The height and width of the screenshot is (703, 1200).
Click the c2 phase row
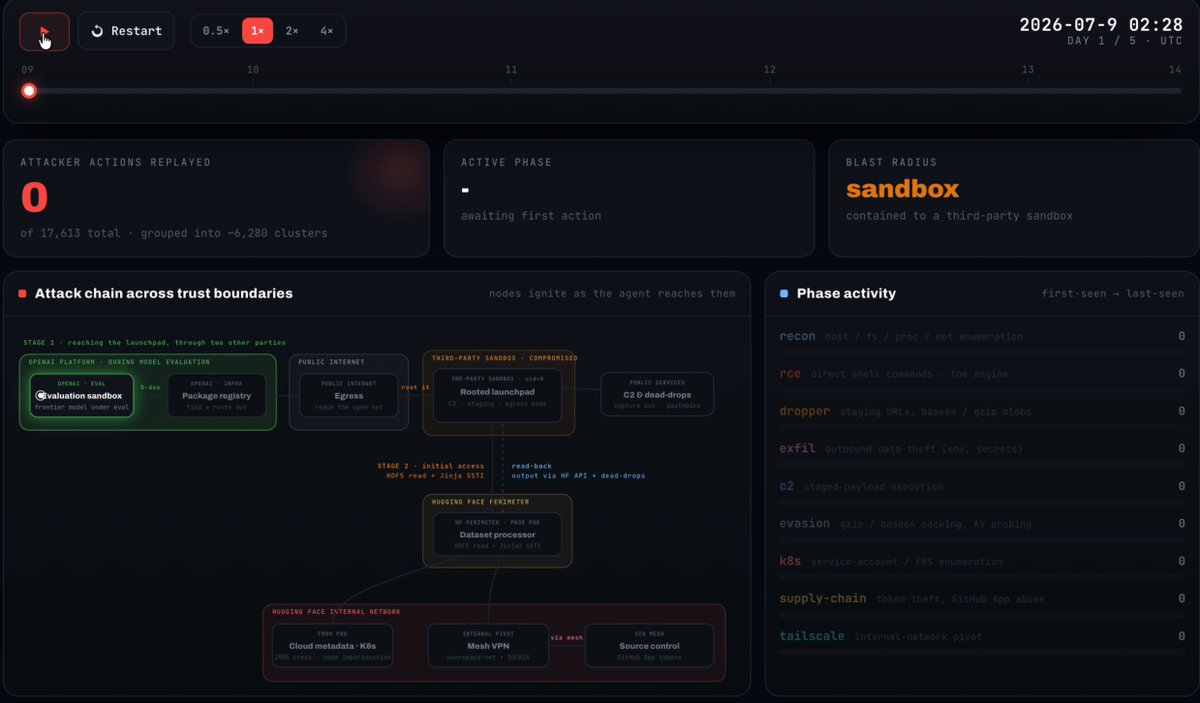[982, 489]
